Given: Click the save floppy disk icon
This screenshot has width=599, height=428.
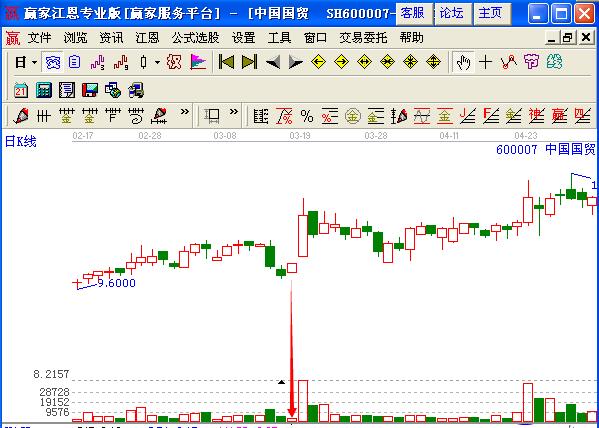Looking at the screenshot, I should 90,91.
